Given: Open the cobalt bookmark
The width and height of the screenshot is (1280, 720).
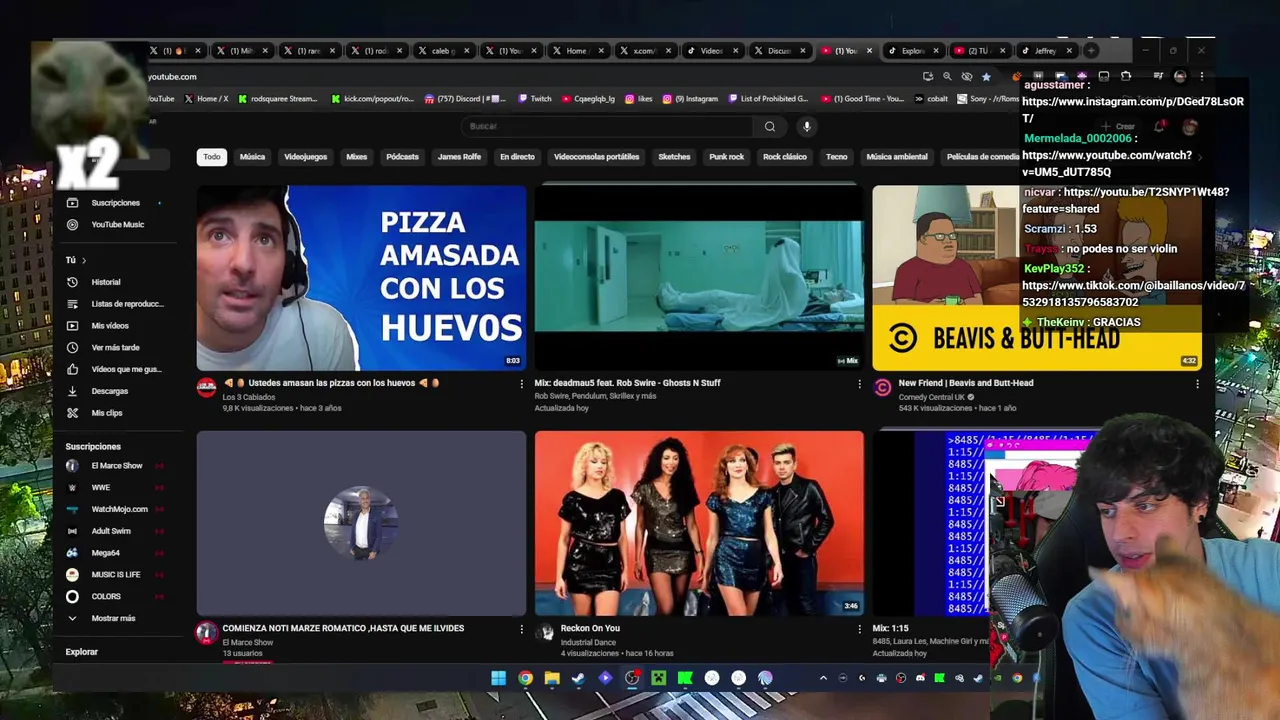Looking at the screenshot, I should pyautogui.click(x=930, y=99).
